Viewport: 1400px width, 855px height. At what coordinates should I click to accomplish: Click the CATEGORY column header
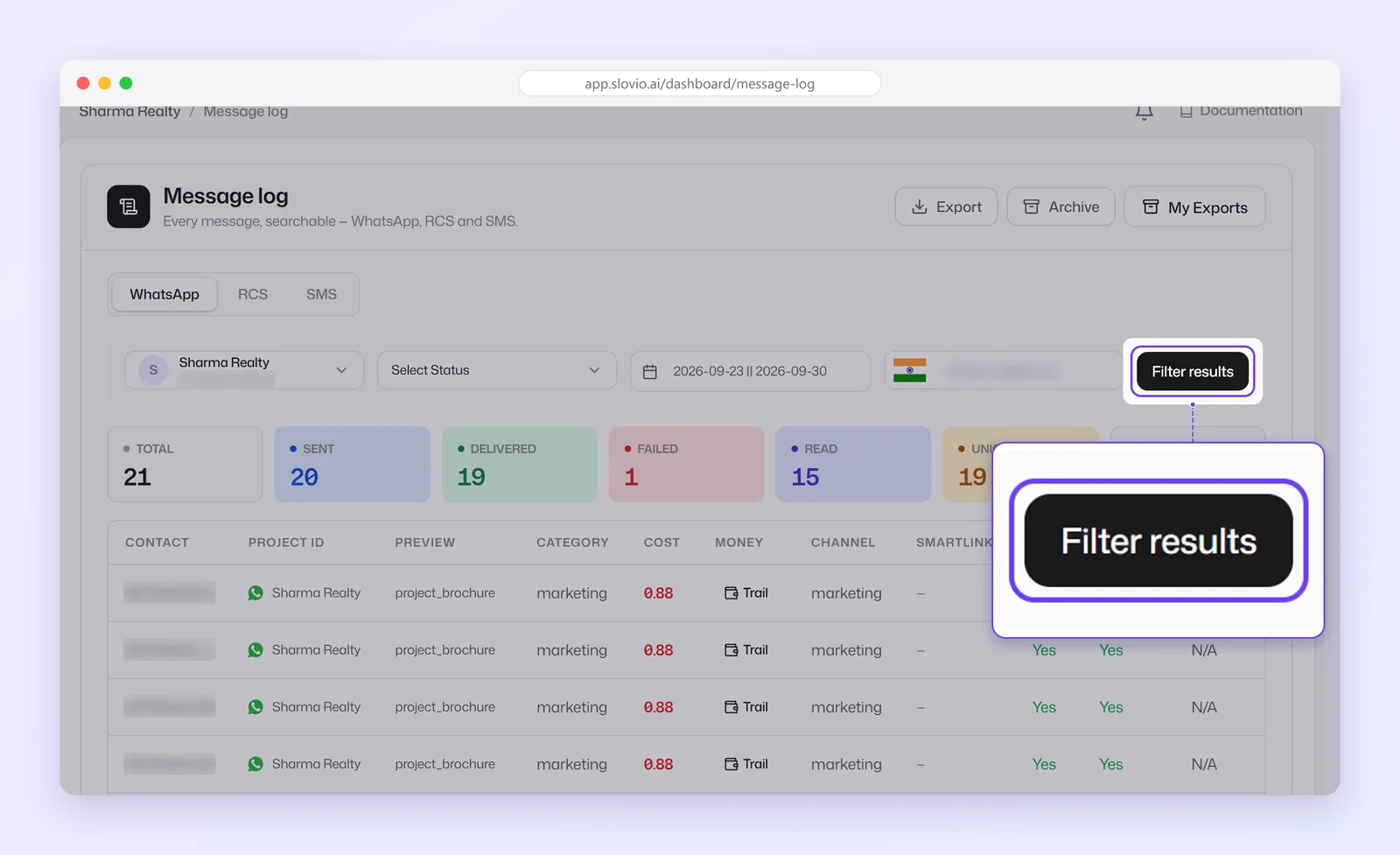(x=572, y=543)
